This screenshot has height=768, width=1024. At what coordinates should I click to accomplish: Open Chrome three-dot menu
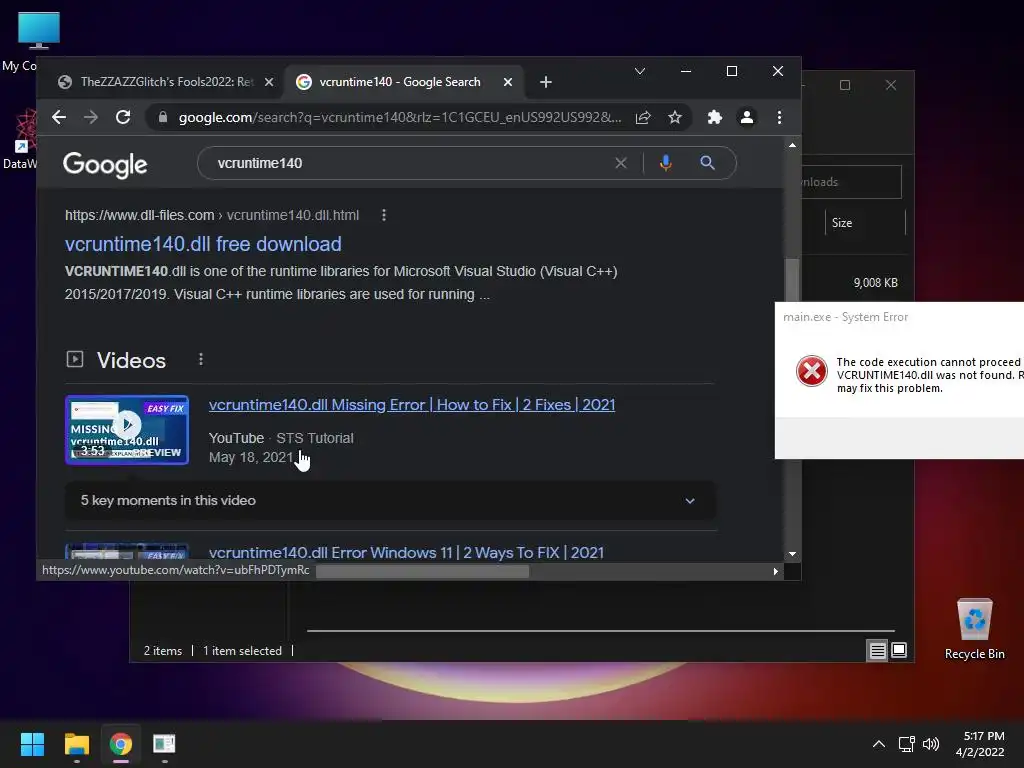click(779, 118)
